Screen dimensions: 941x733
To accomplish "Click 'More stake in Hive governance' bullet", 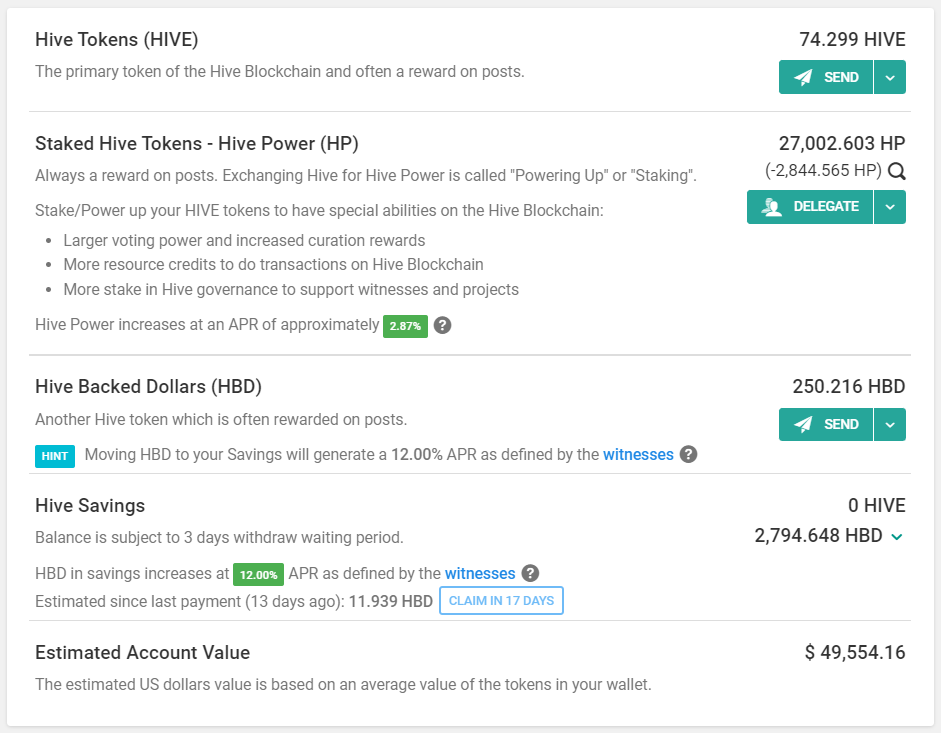I will coord(291,290).
